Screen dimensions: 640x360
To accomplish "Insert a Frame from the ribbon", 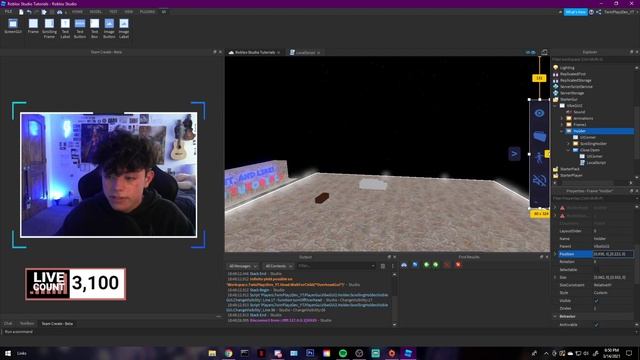I will [33, 27].
